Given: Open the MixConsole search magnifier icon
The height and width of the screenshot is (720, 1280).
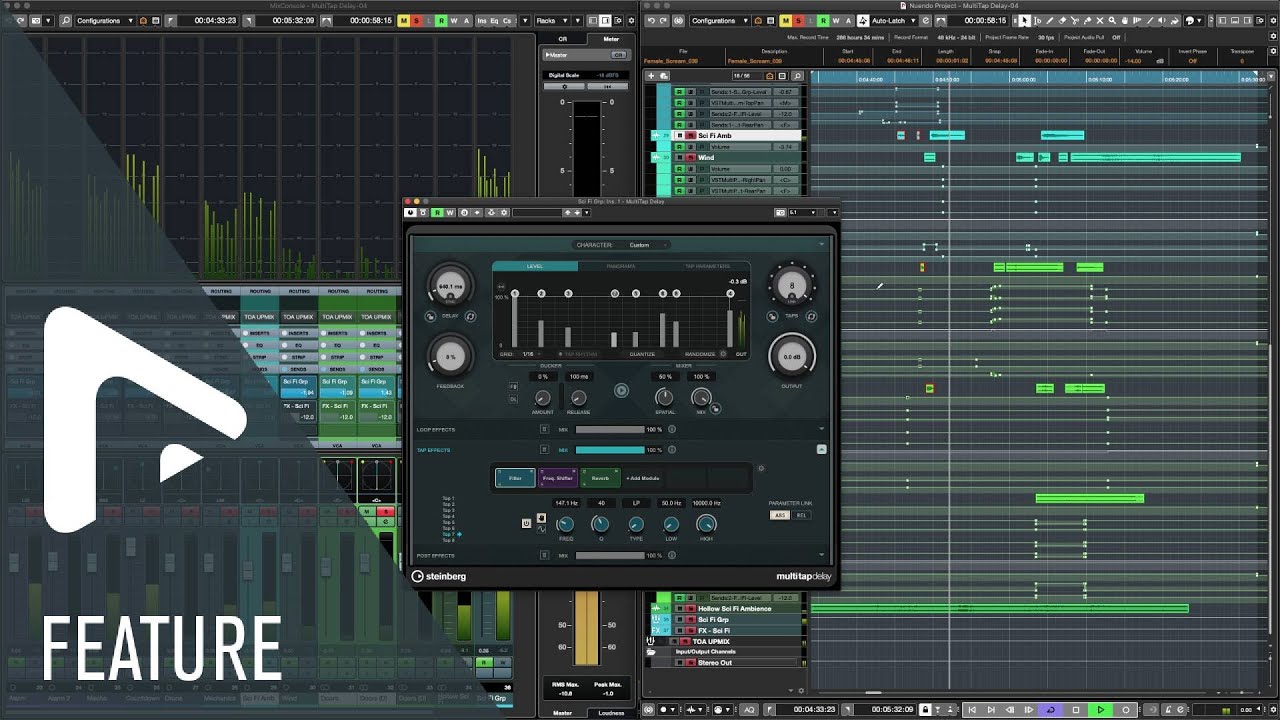Looking at the screenshot, I should pos(66,20).
